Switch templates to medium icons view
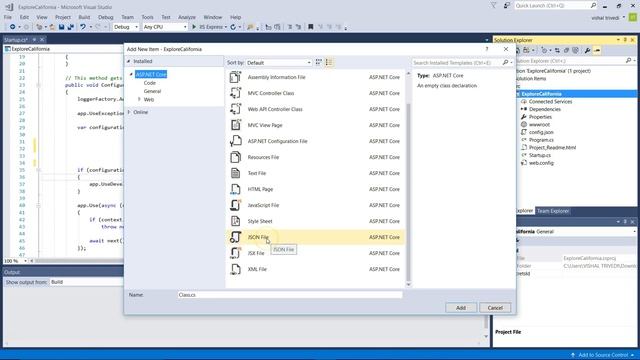640x360 pixels. (x=318, y=62)
